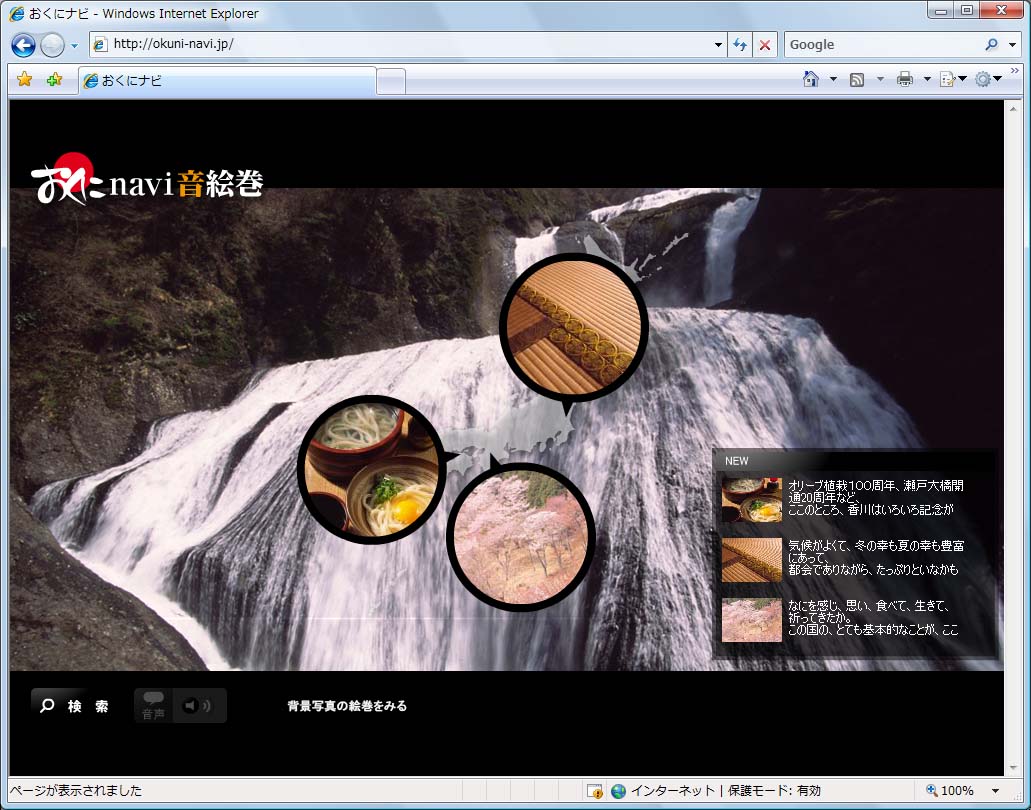Click the search magnifier icon in toolbar

click(992, 45)
